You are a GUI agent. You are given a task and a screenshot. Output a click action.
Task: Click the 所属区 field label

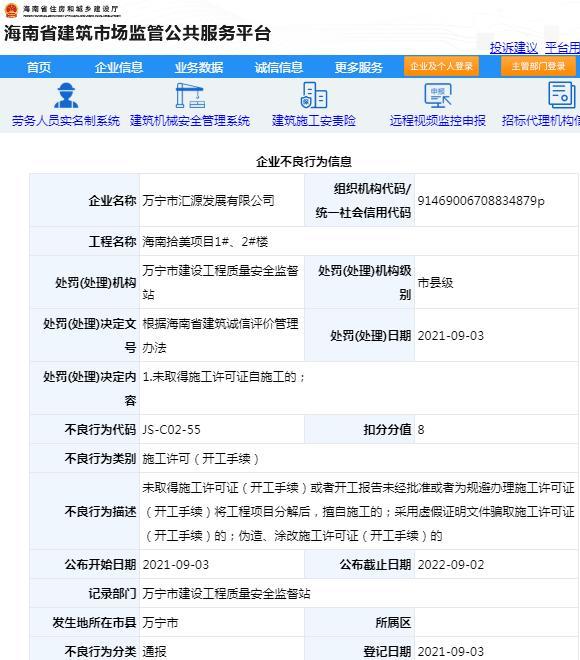[393, 623]
